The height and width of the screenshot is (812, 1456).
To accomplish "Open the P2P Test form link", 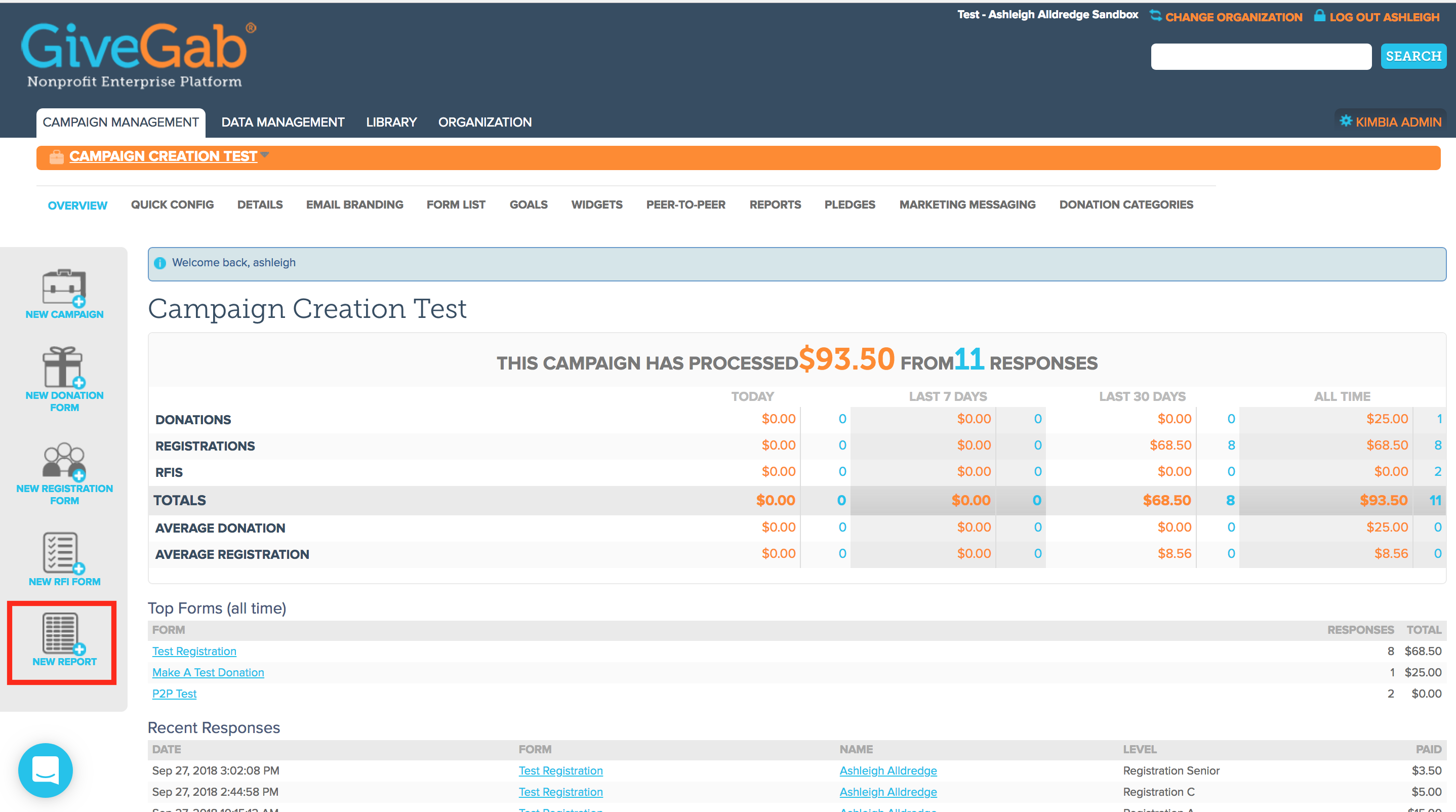I will click(x=174, y=694).
